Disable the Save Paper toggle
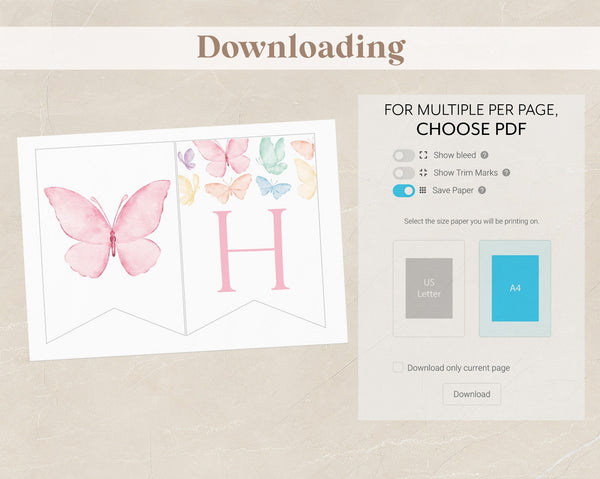Viewport: 600px width, 479px height. 404,191
